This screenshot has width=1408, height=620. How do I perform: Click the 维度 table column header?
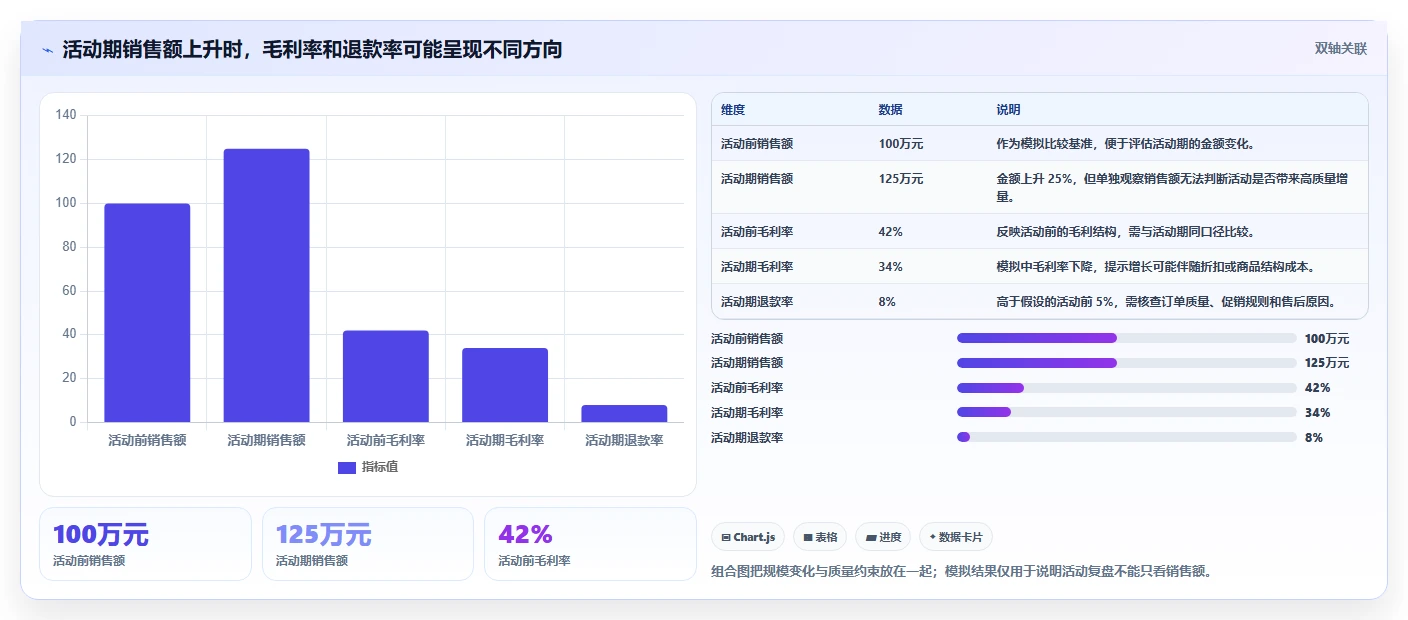733,110
